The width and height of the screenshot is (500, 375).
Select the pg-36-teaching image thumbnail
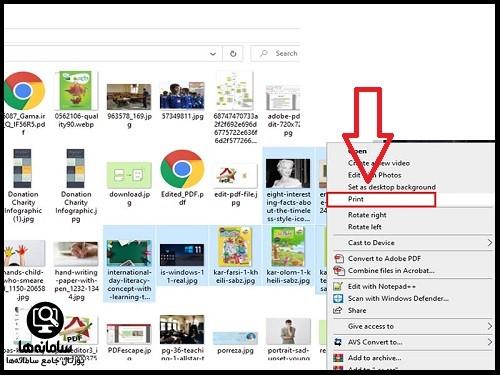182,329
